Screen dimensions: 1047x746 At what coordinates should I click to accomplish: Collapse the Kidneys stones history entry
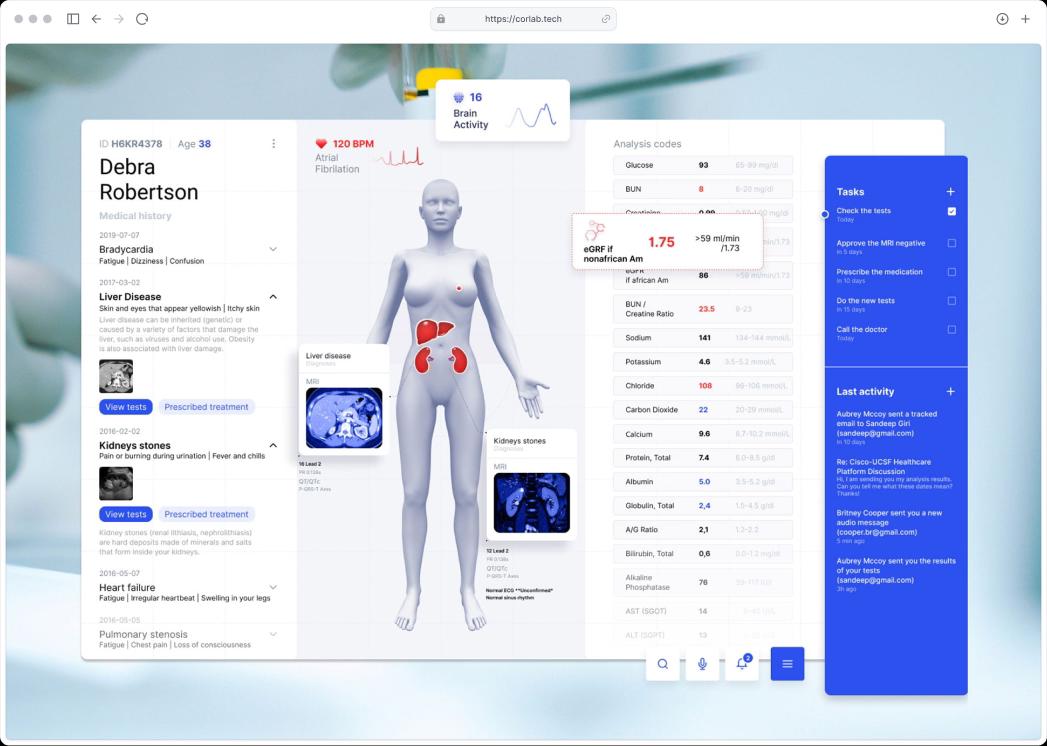pos(273,445)
